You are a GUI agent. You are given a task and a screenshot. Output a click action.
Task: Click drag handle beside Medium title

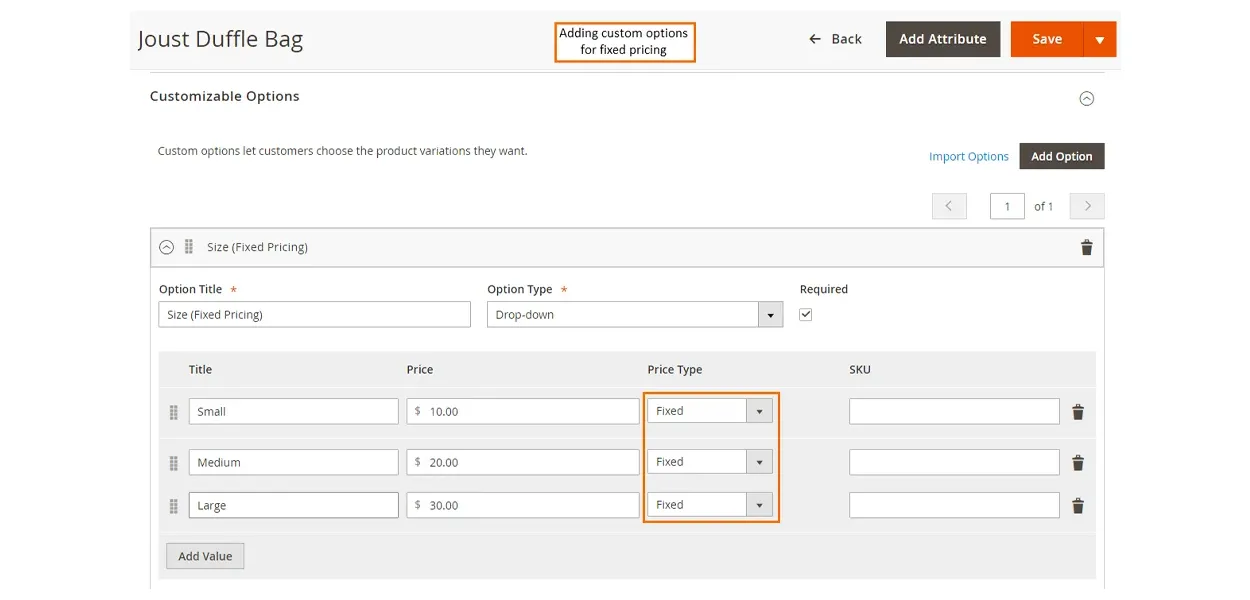click(x=174, y=463)
